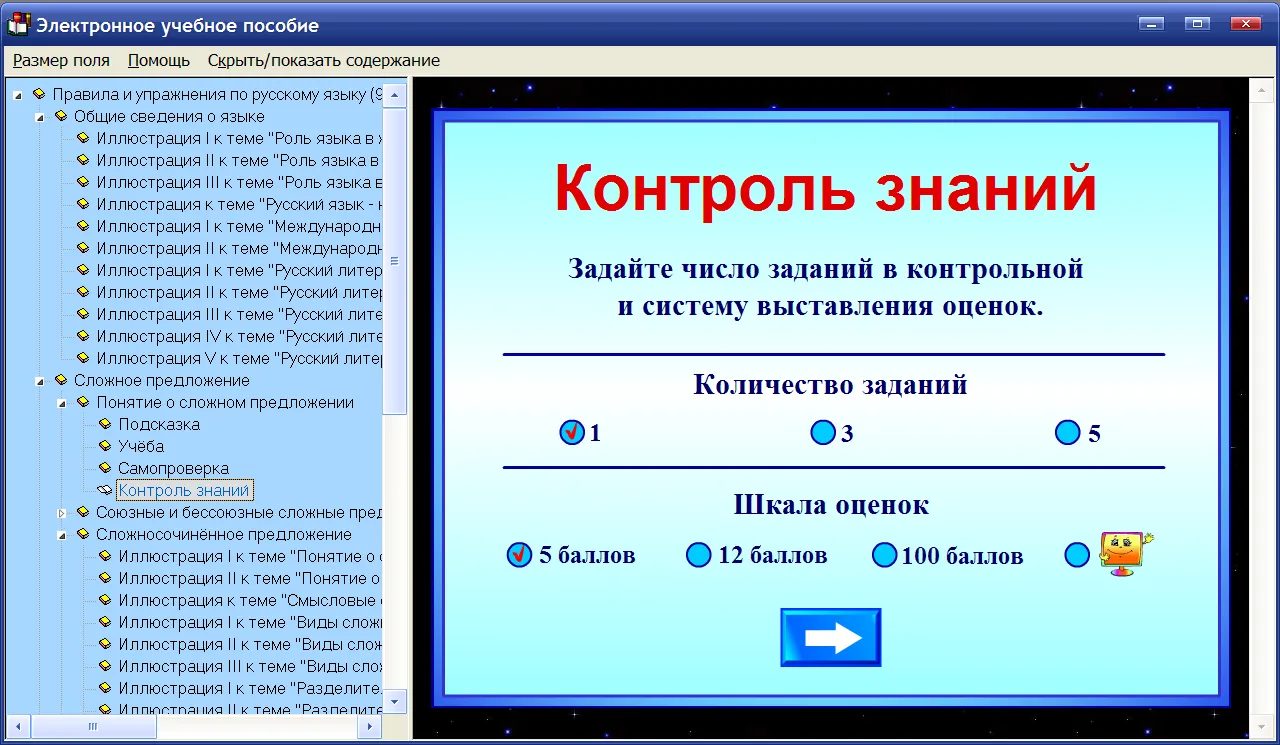The height and width of the screenshot is (745, 1280).
Task: Click the tree panel scroll down arrow
Action: (x=395, y=701)
